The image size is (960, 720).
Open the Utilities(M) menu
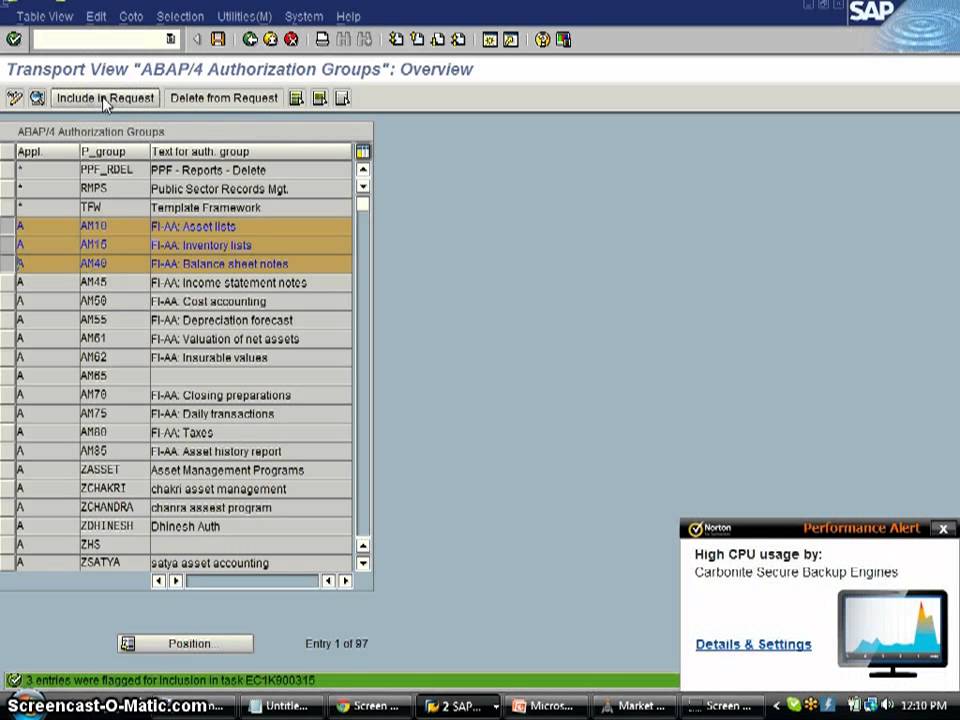[x=245, y=17]
